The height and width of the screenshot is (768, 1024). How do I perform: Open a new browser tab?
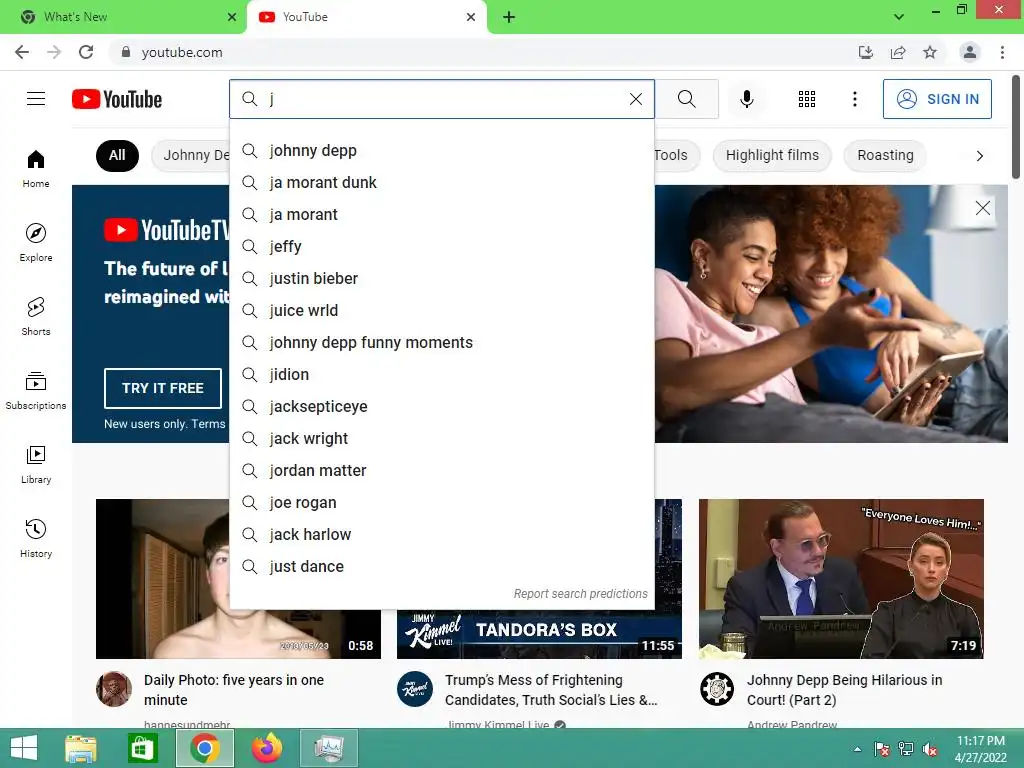509,17
